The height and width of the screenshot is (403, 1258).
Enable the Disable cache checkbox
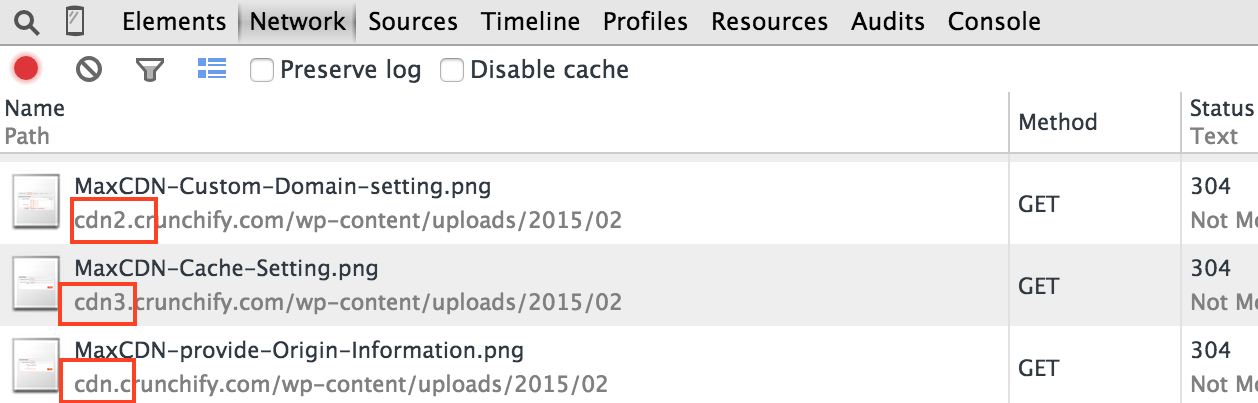coord(452,70)
